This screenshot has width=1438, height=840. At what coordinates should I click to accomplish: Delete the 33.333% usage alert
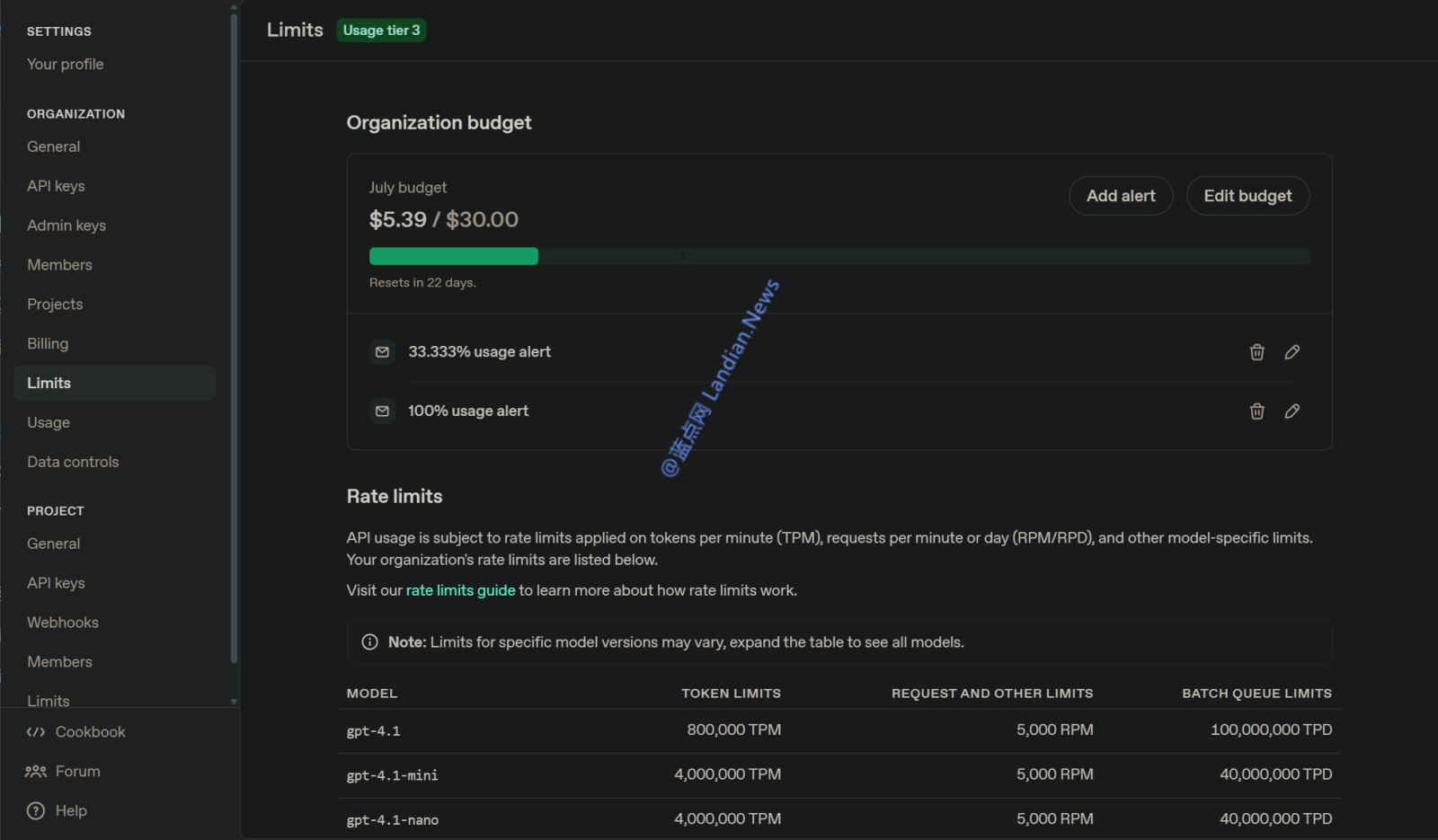[1256, 352]
